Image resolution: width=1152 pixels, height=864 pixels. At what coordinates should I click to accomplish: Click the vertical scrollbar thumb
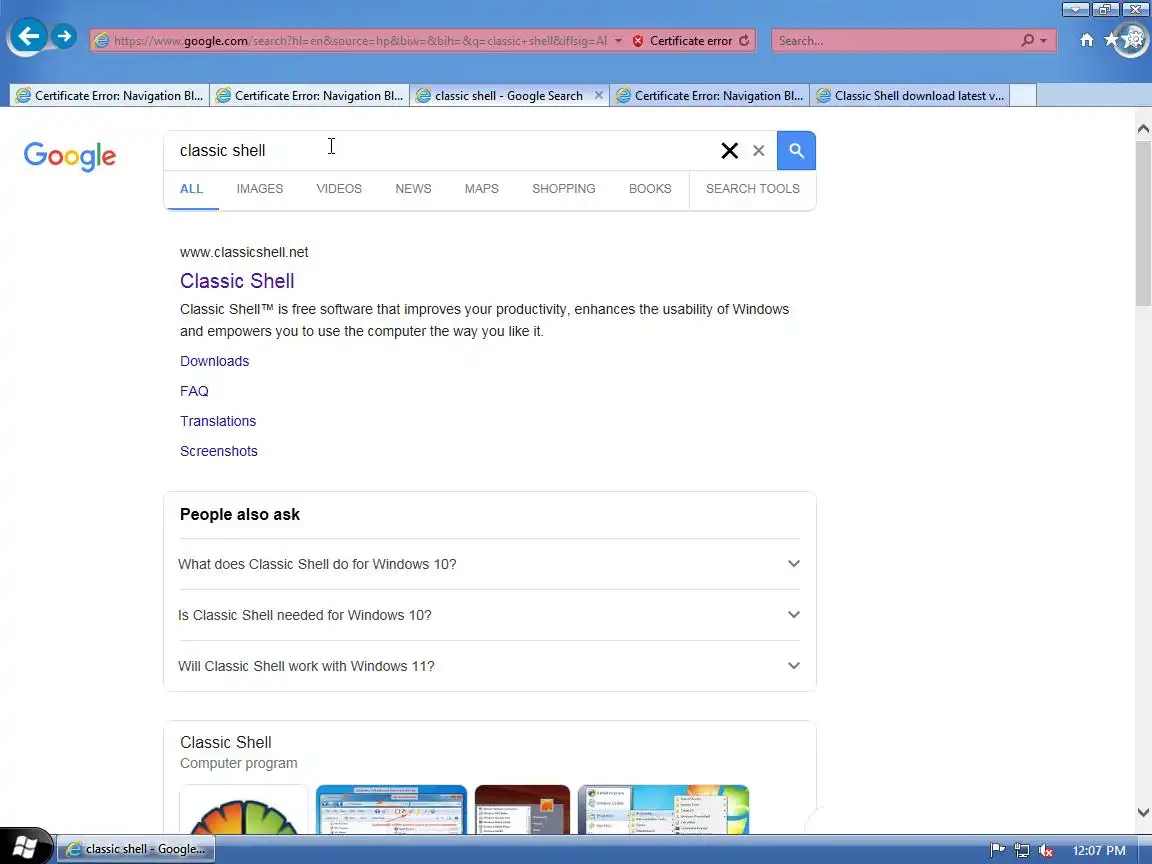(x=1143, y=223)
